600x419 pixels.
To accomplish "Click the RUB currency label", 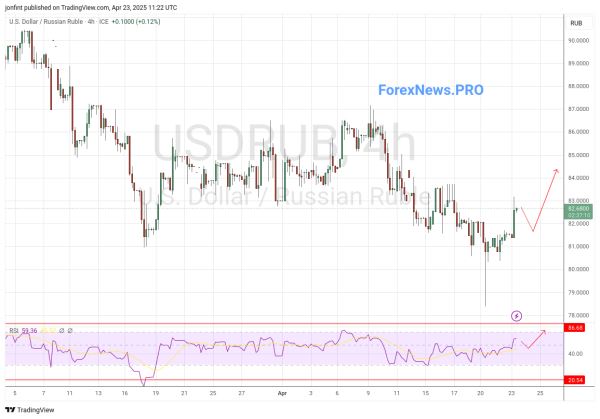I will click(x=576, y=23).
